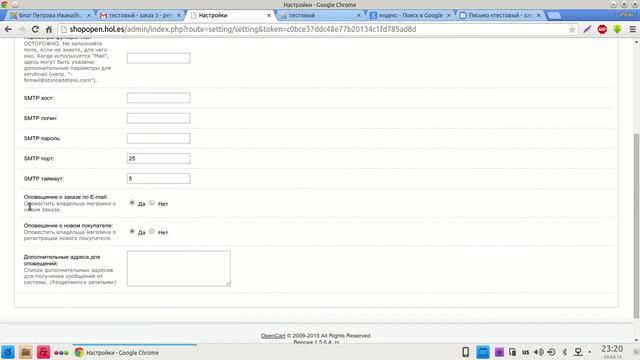Image resolution: width=640 pixels, height=360 pixels.
Task: Click the three colored dots taskbar icon
Action: (x=61, y=353)
